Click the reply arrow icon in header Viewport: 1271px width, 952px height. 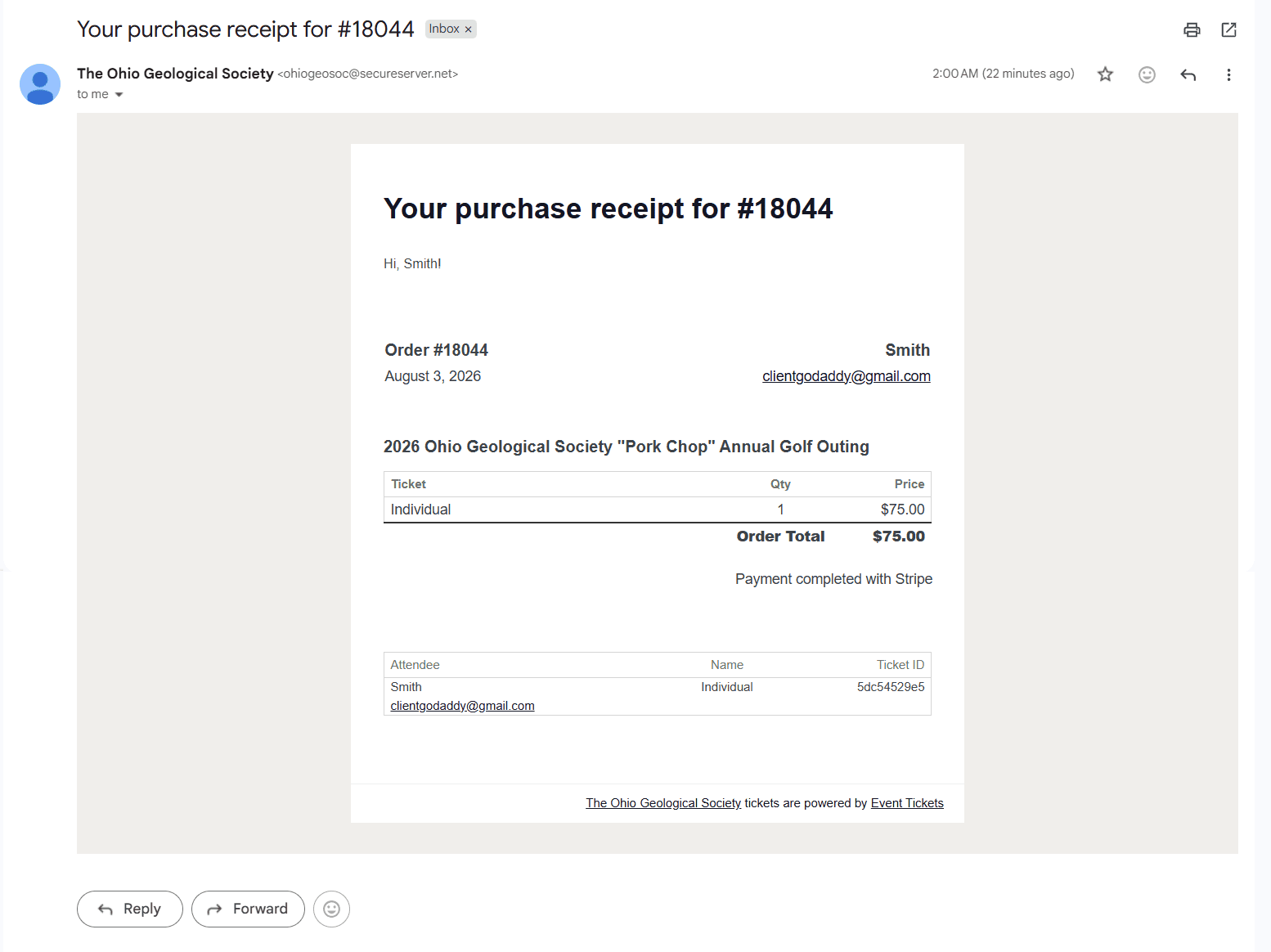1188,74
